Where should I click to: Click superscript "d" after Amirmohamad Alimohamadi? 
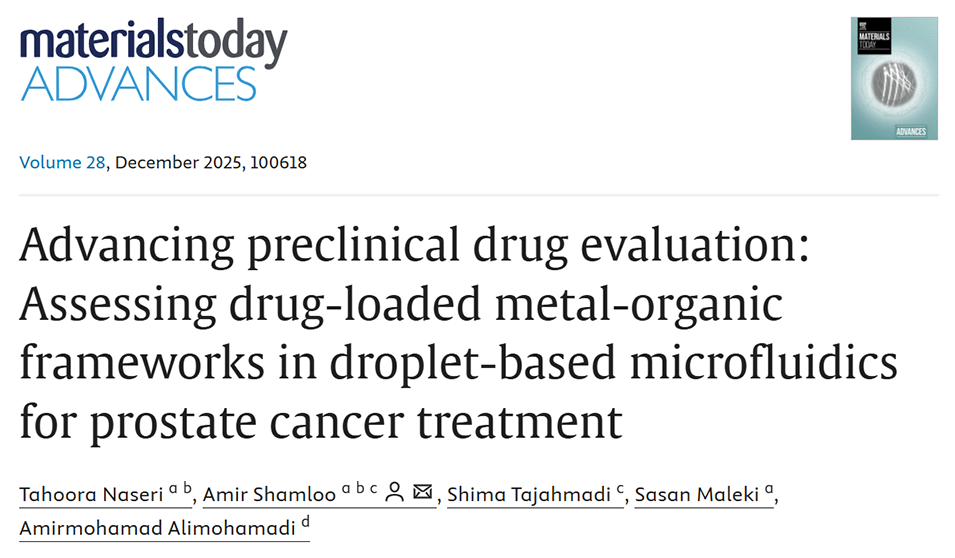pos(305,522)
